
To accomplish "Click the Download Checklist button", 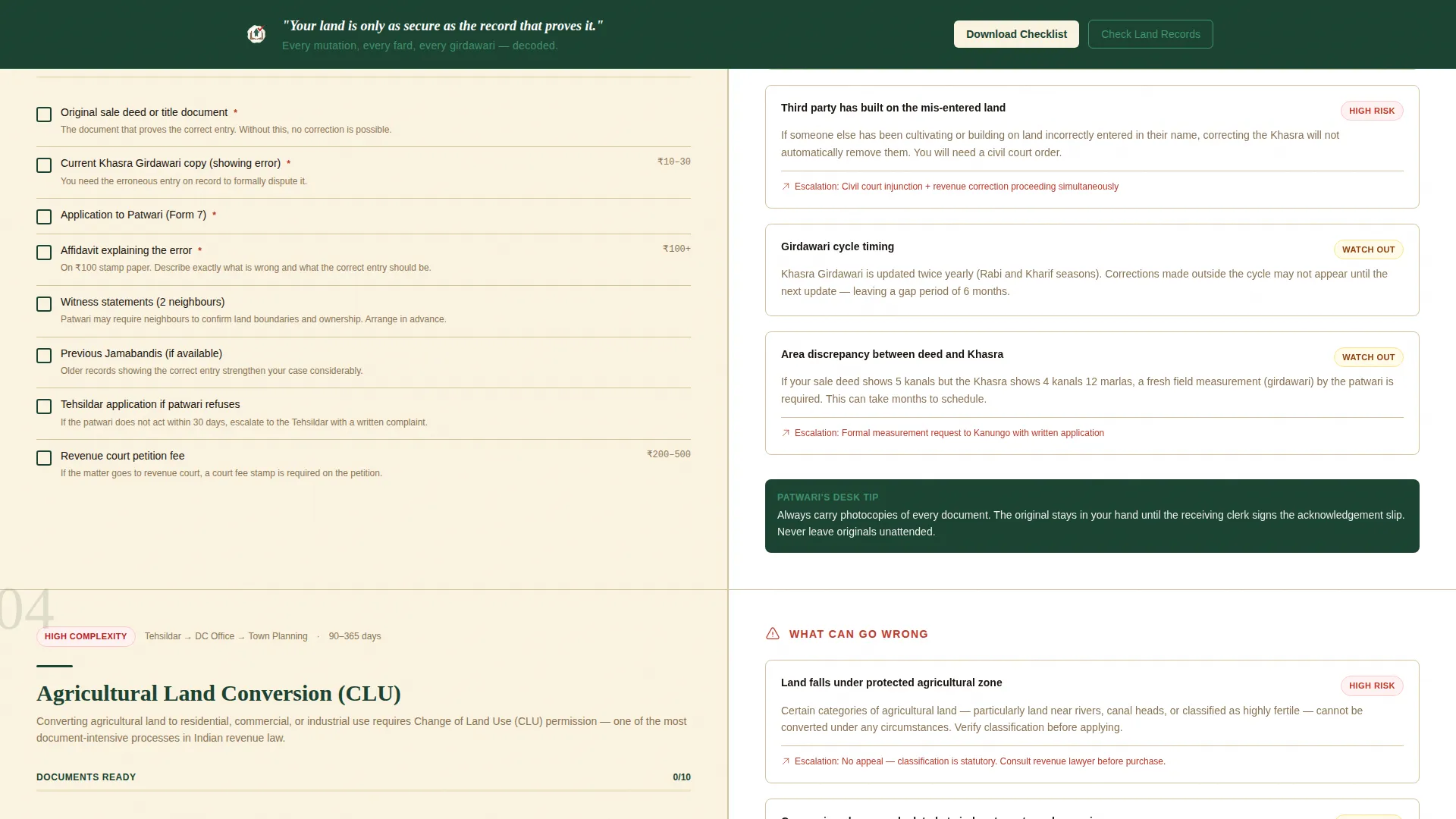I will [1016, 34].
